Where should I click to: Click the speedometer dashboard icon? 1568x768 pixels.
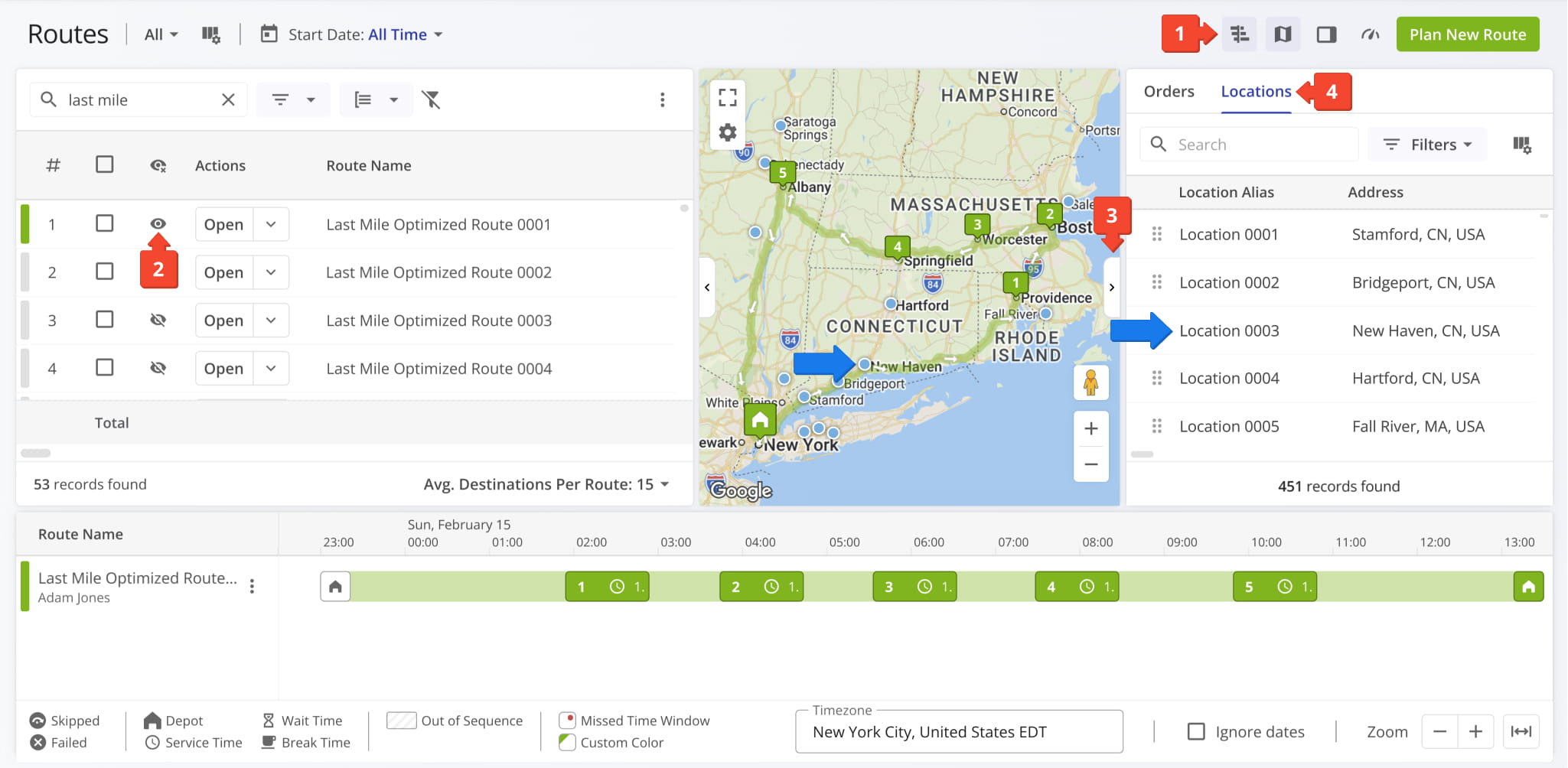1370,34
